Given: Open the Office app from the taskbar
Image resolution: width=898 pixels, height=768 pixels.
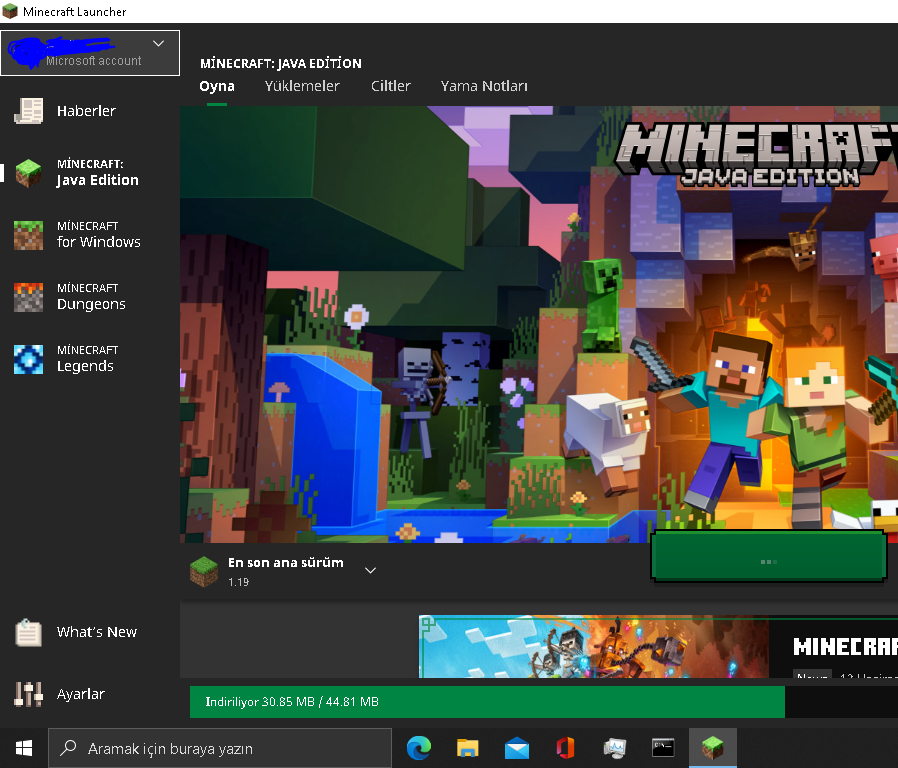Looking at the screenshot, I should click(565, 749).
